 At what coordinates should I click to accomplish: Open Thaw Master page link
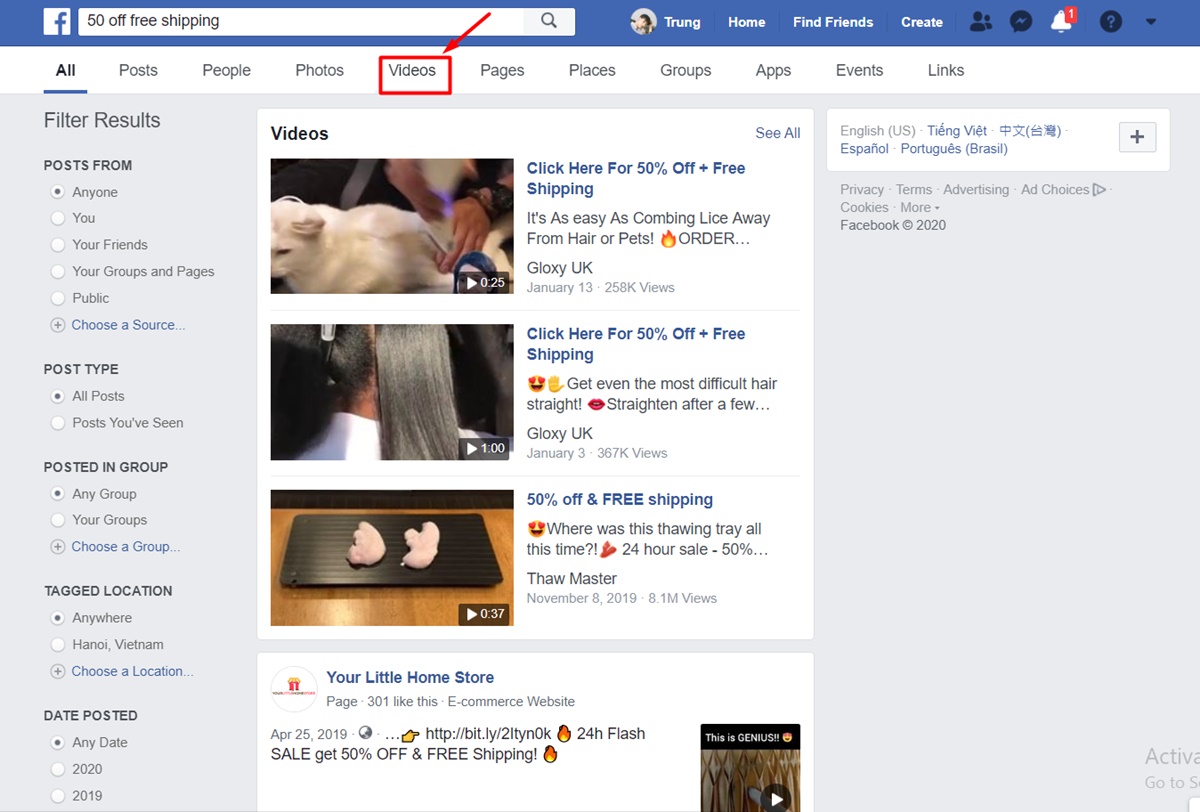tap(572, 578)
